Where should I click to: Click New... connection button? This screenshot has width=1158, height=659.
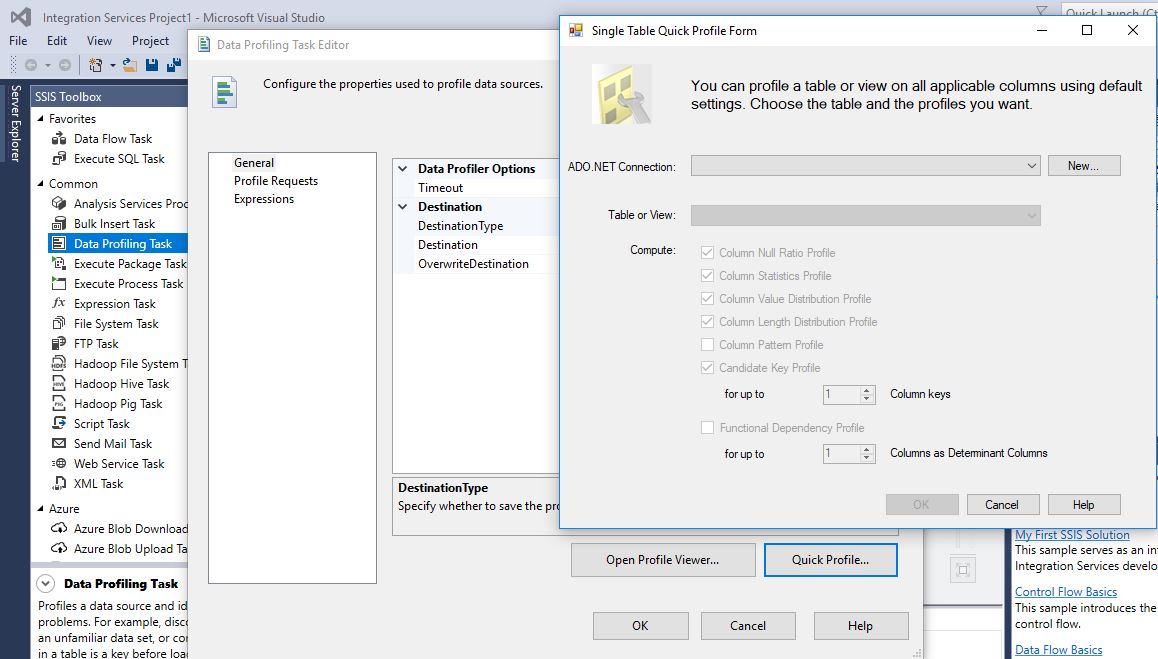(x=1083, y=166)
